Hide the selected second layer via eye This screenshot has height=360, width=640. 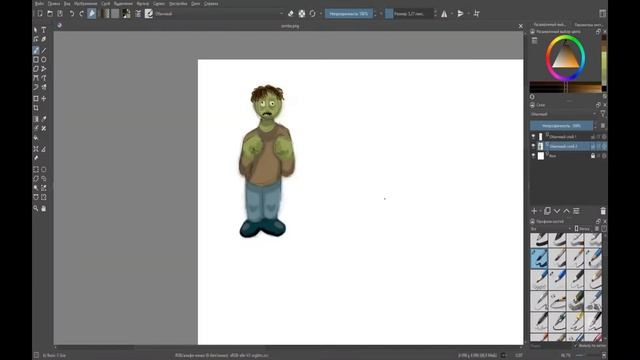pos(533,146)
